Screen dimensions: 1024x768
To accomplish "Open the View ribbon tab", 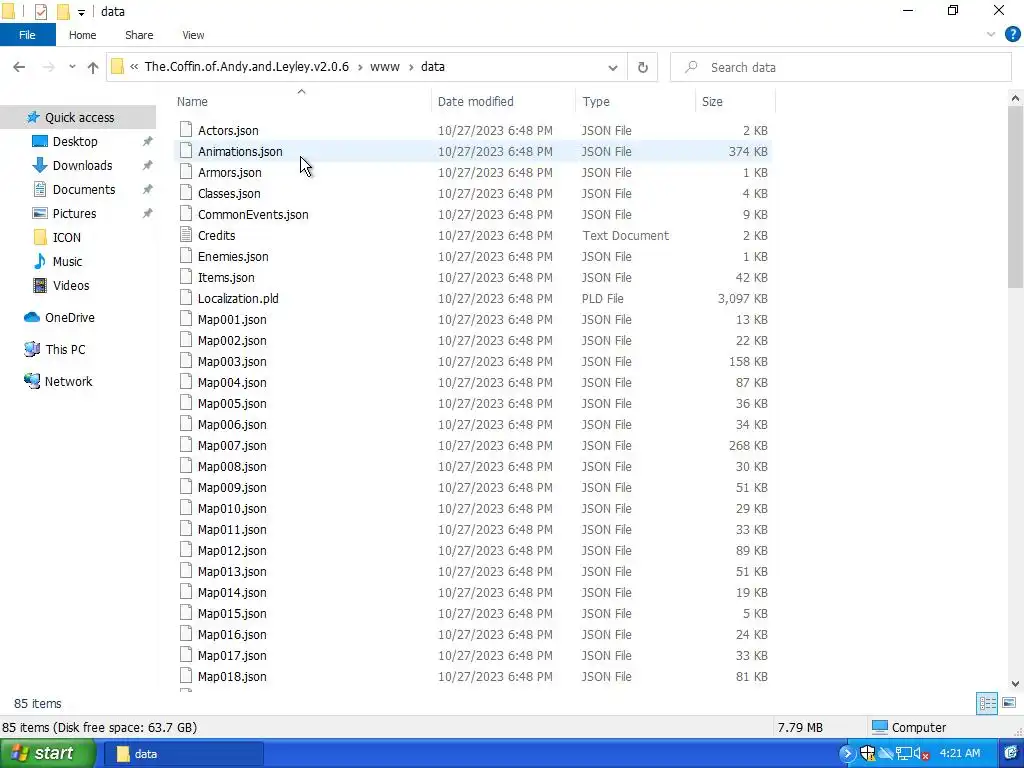I will coord(193,35).
